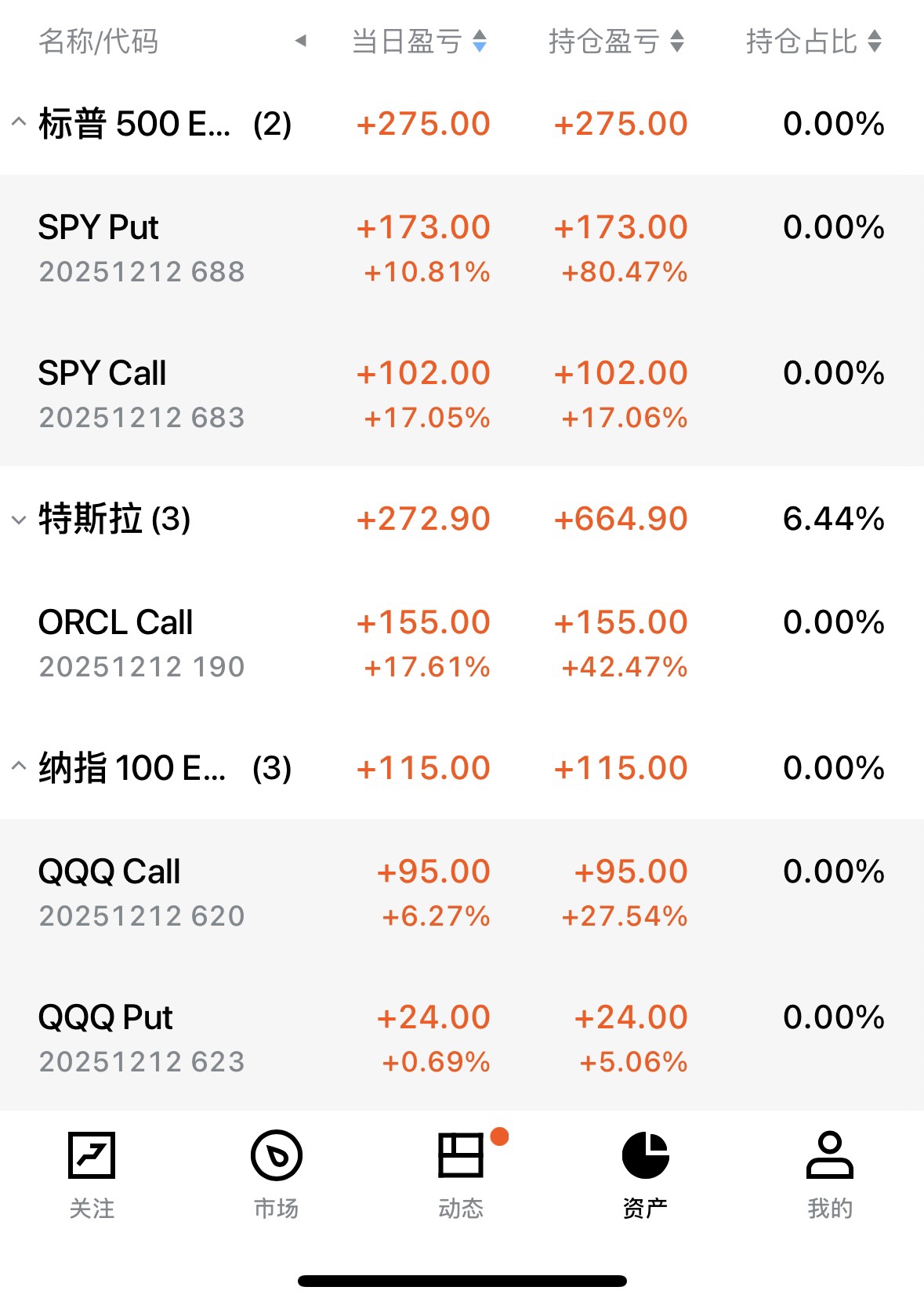Open the SPY Put 20251212 688 position
Image resolution: width=924 pixels, height=1305 pixels.
[141, 248]
